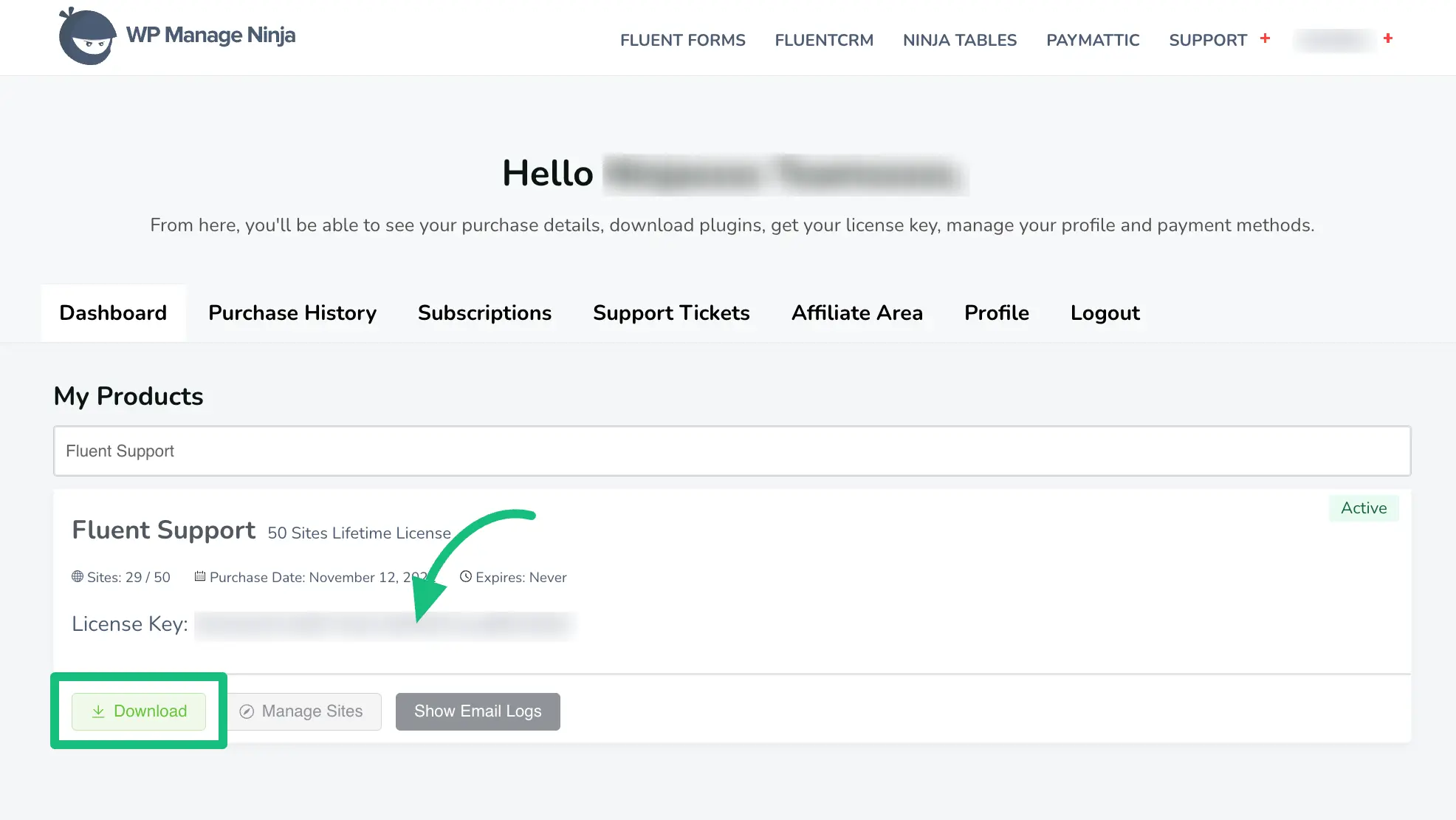This screenshot has width=1456, height=820.
Task: Click the Active status badge
Action: [x=1364, y=508]
